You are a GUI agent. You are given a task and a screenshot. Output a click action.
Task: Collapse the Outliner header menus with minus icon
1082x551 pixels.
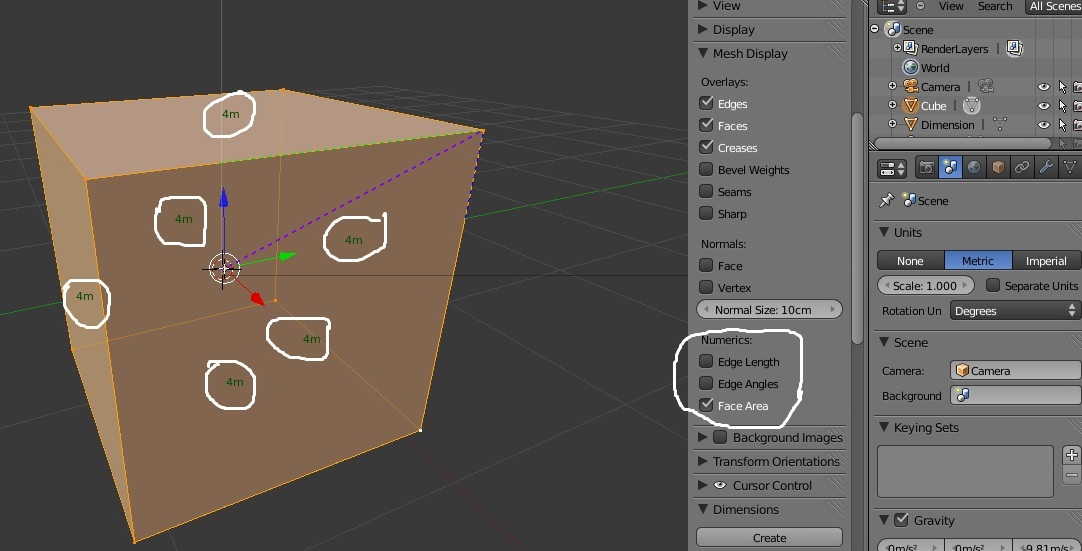tap(921, 6)
